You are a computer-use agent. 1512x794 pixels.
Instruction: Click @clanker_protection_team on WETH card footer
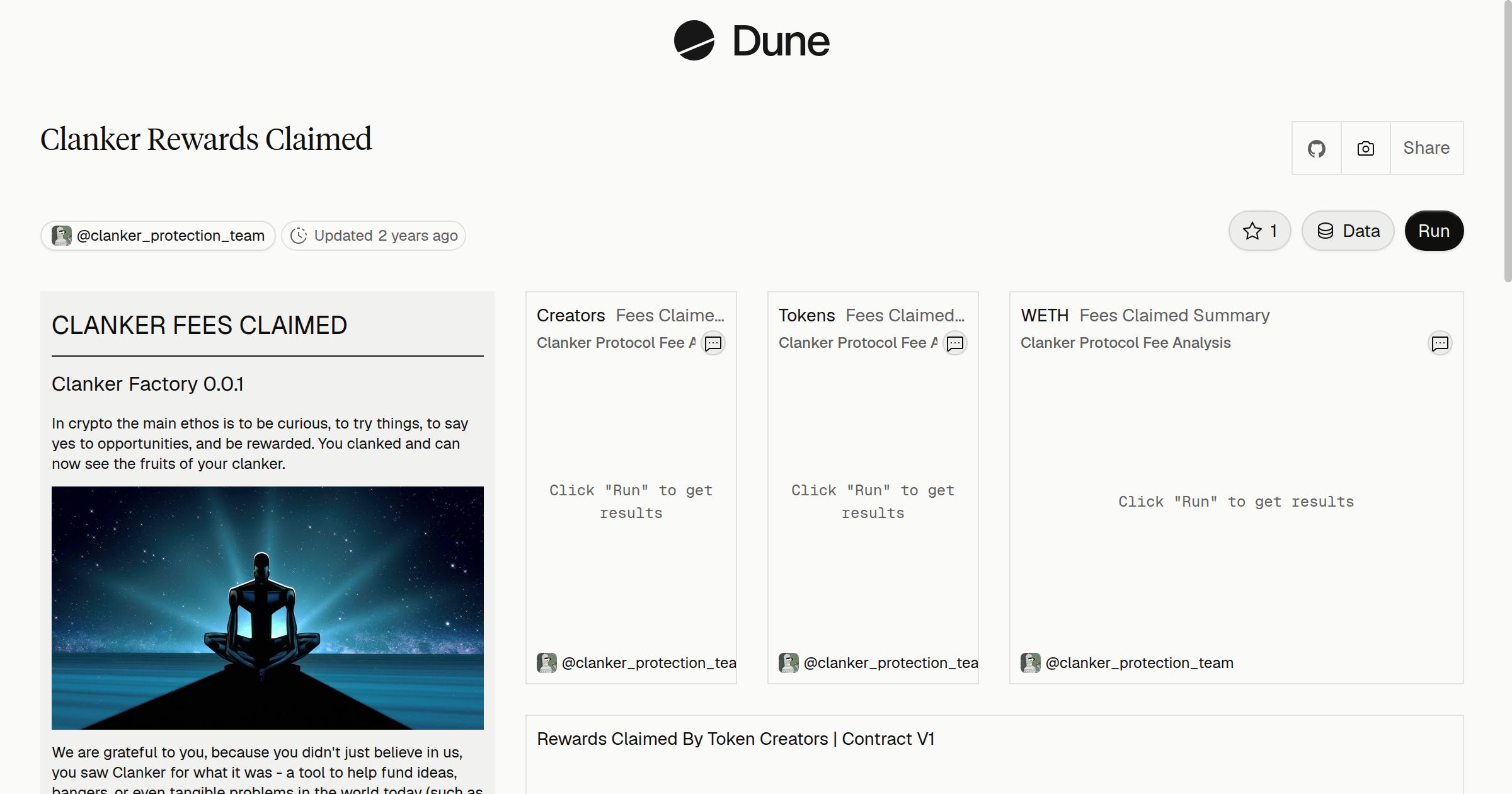pos(1139,663)
